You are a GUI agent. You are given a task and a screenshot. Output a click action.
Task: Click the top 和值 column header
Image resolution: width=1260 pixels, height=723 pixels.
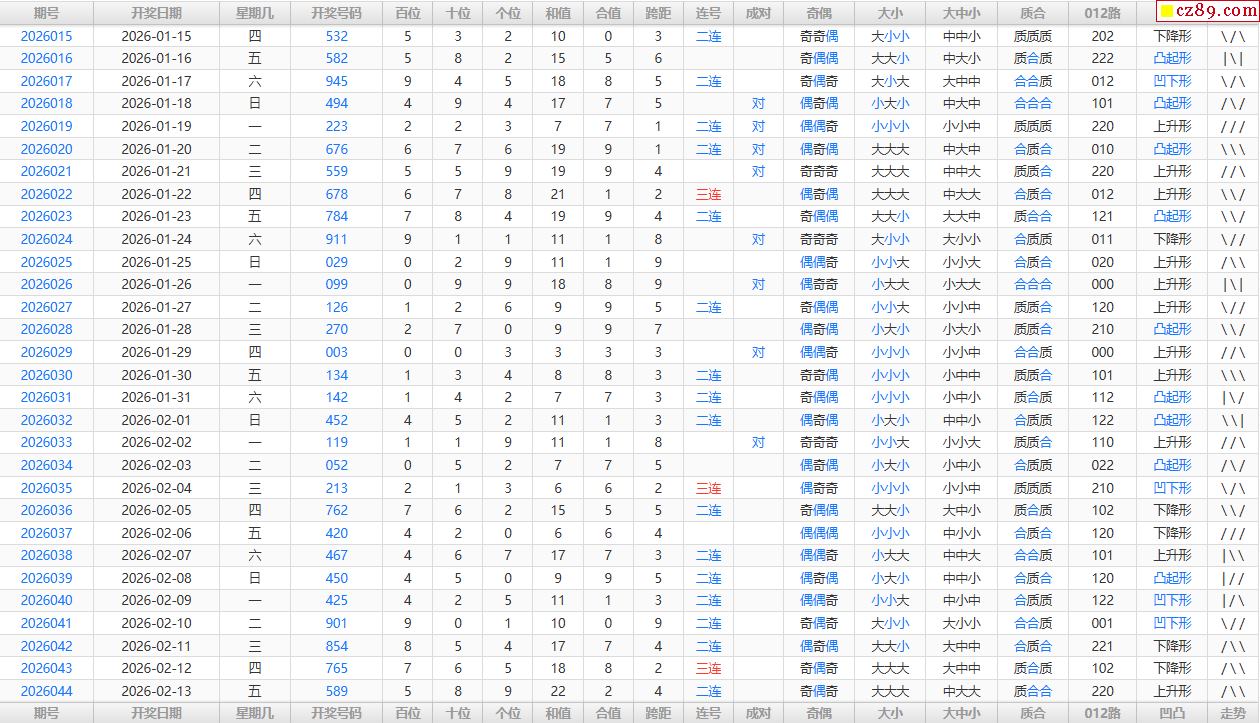(x=558, y=13)
